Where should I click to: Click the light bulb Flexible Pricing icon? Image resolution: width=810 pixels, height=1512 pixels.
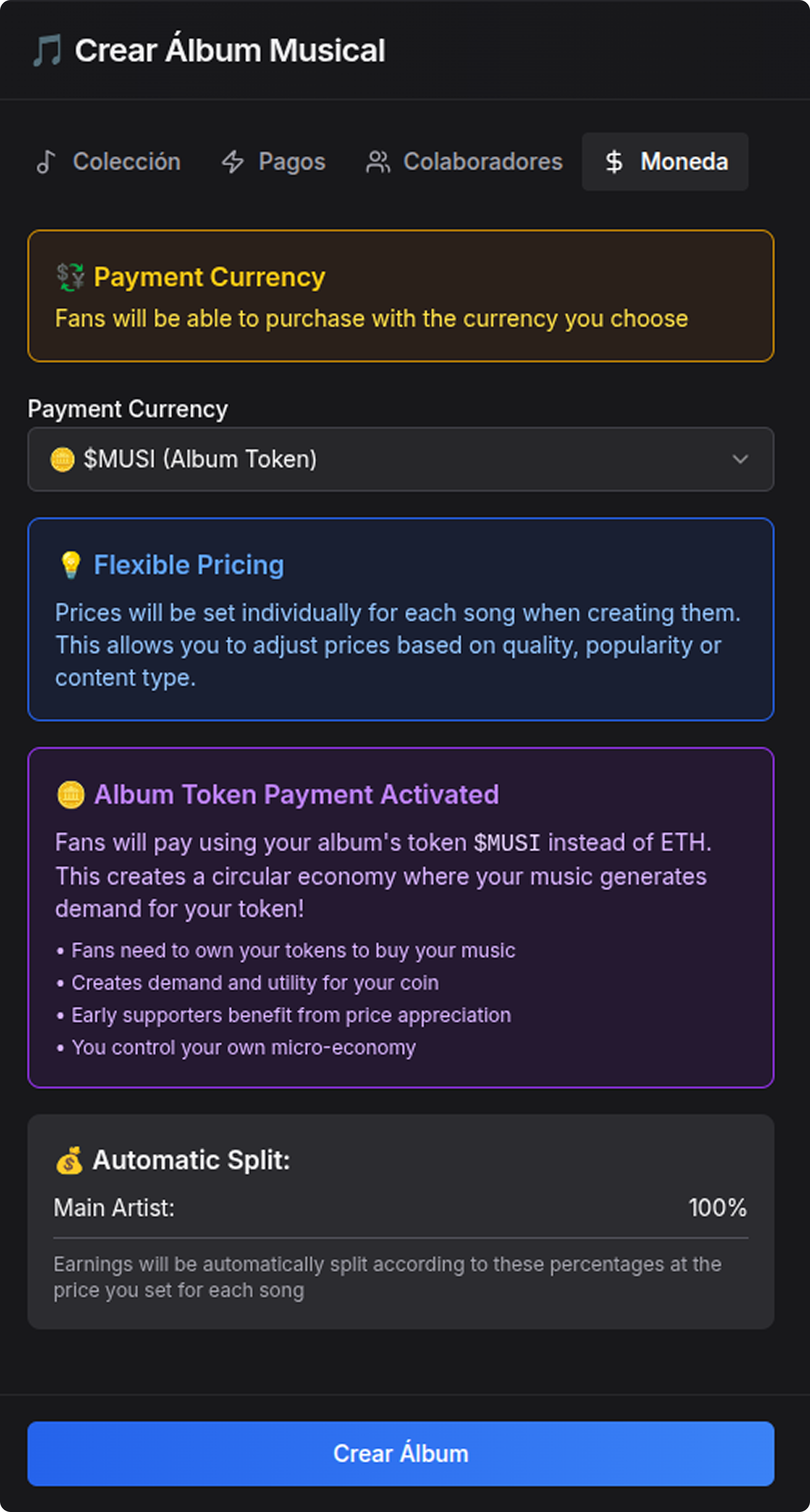(70, 565)
